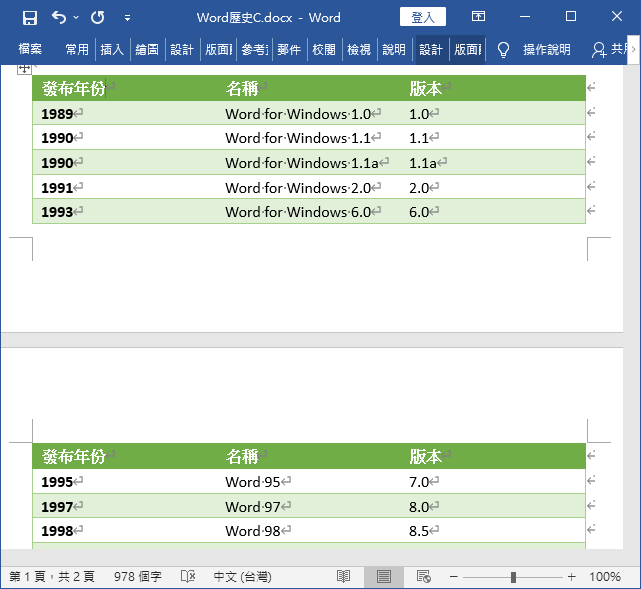Viewport: 641px width, 589px height.
Task: Click the zoom out minus button
Action: pos(453,577)
